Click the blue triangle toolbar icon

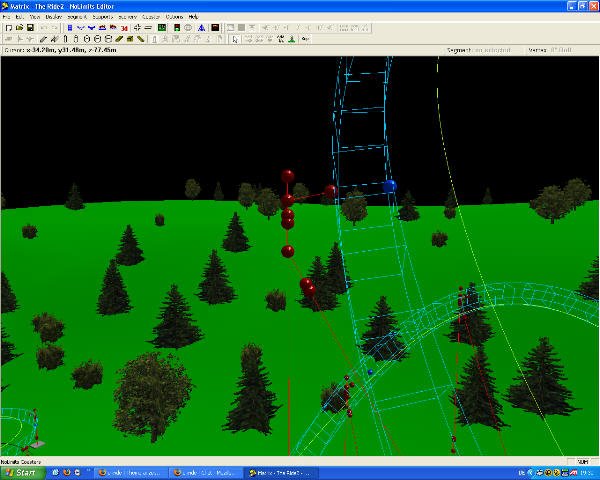[201, 28]
